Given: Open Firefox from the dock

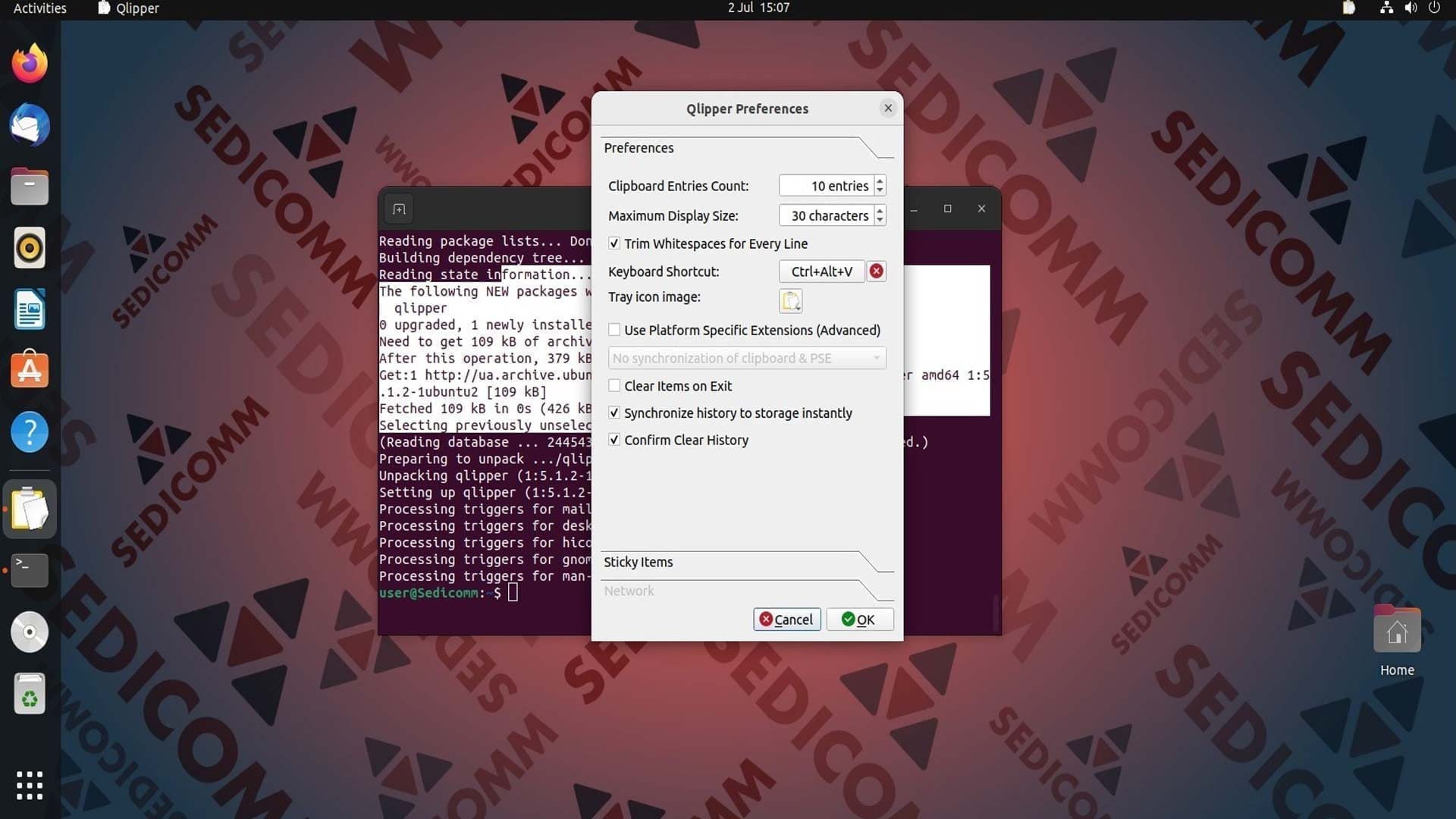Looking at the screenshot, I should [30, 64].
